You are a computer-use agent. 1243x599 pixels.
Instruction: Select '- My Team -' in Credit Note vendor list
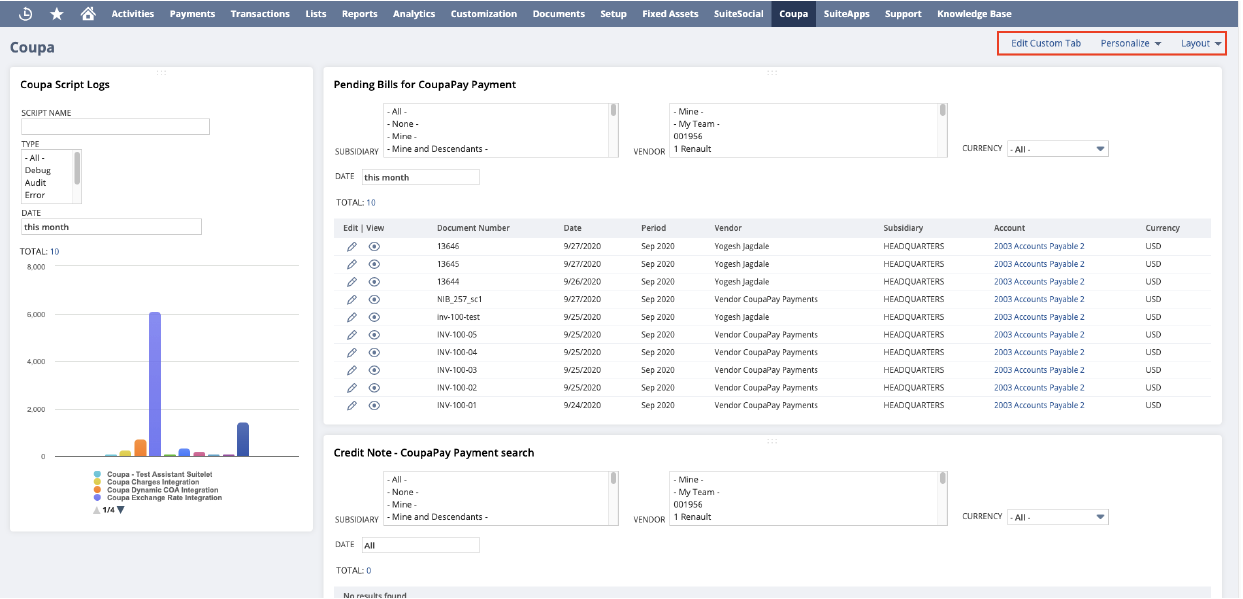[697, 492]
